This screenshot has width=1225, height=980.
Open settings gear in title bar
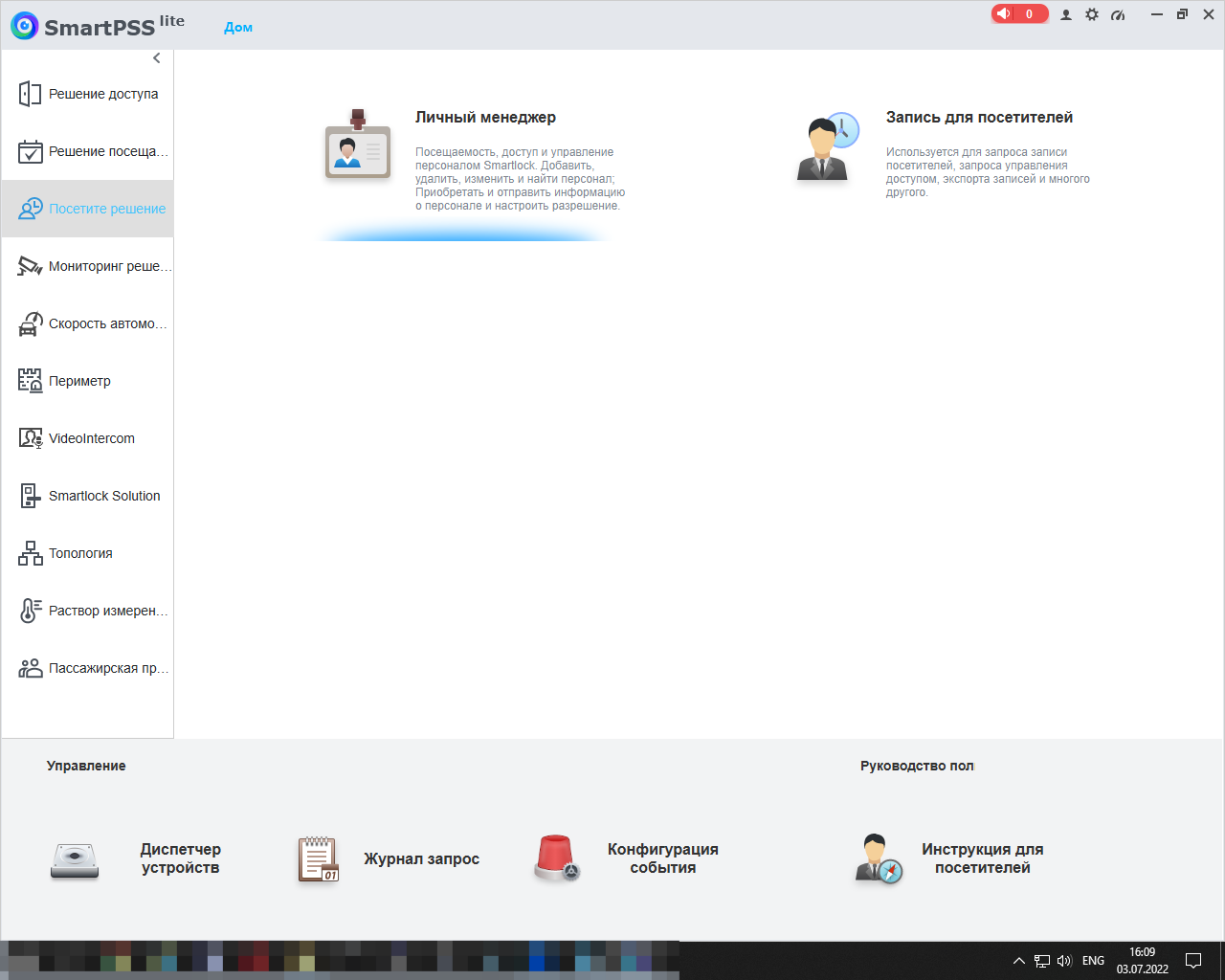click(x=1092, y=14)
